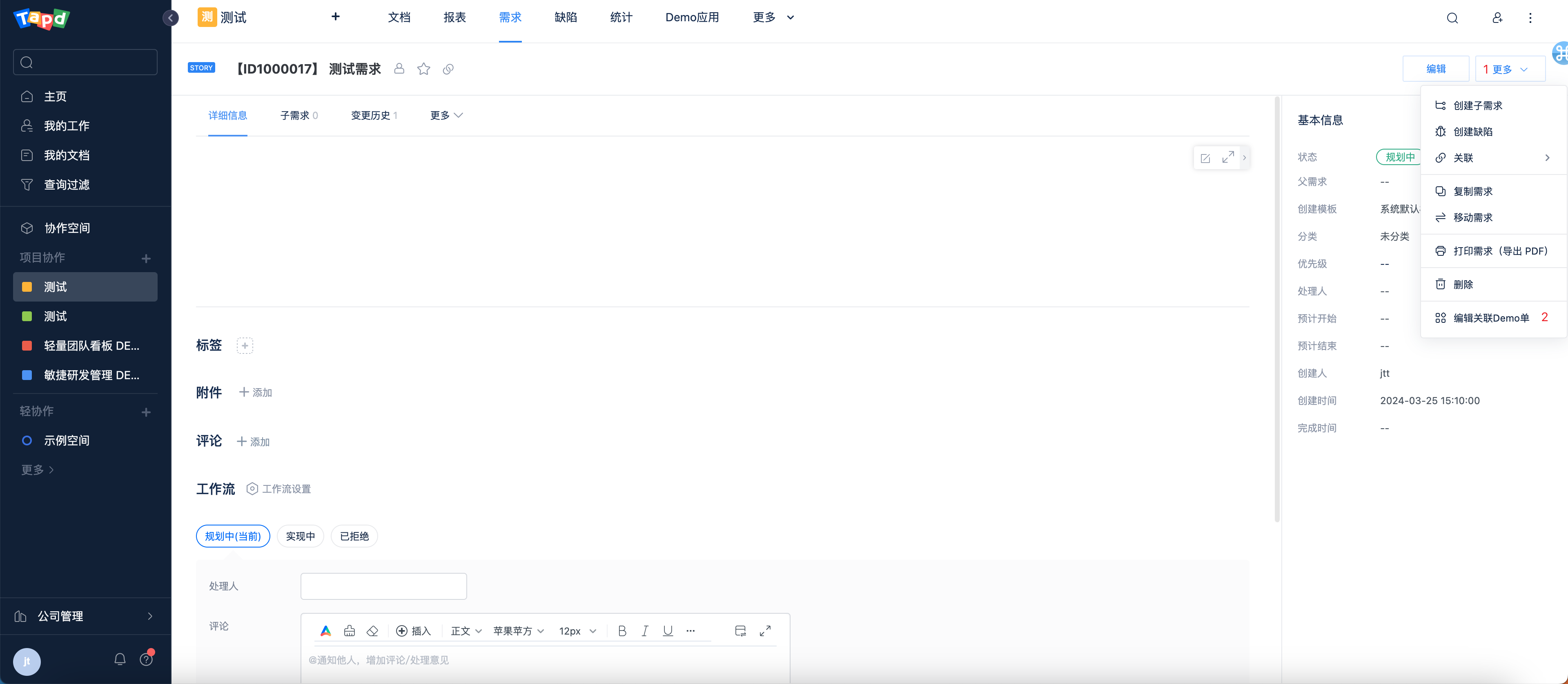1568x684 pixels.
Task: Open the Demo应用 tab
Action: tap(692, 17)
